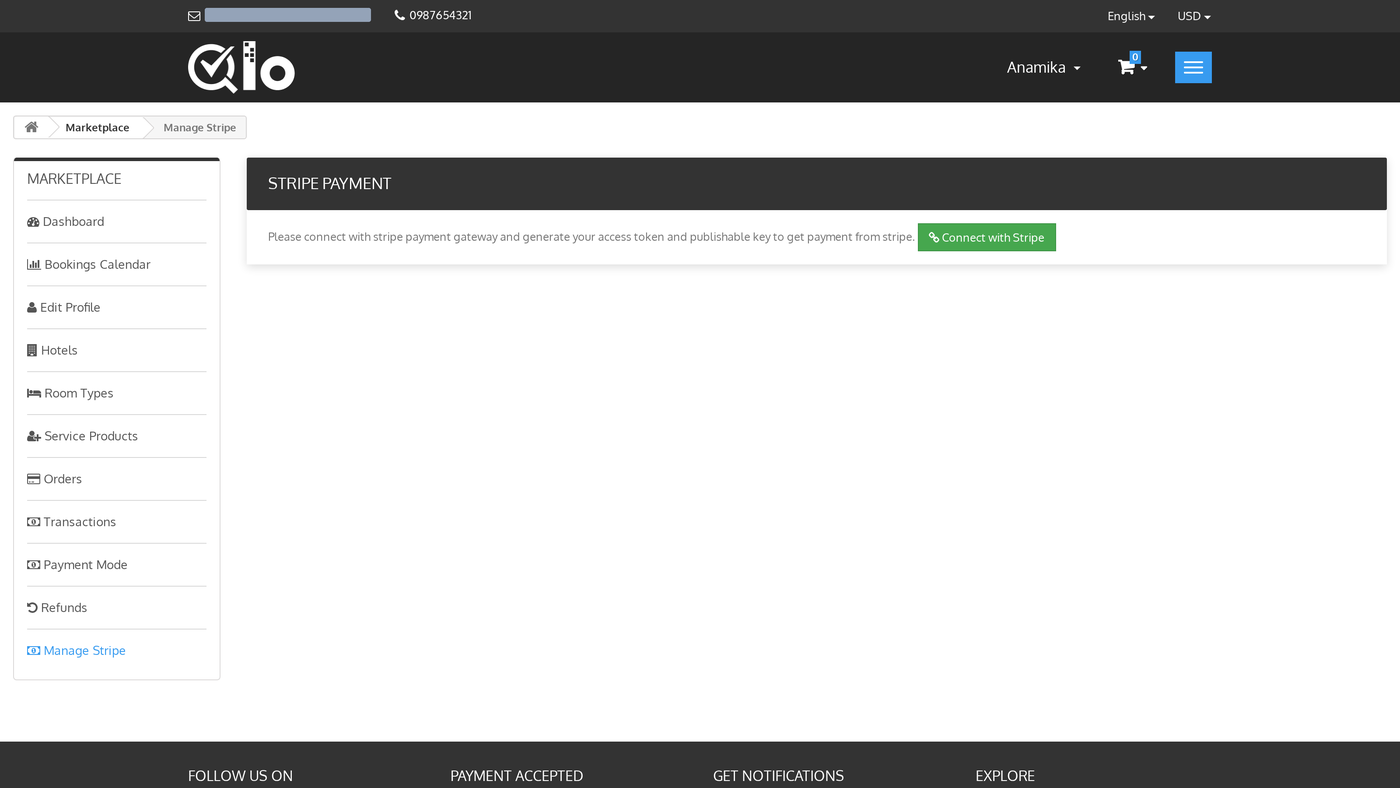
Task: View Orders in the sidebar
Action: [x=55, y=480]
